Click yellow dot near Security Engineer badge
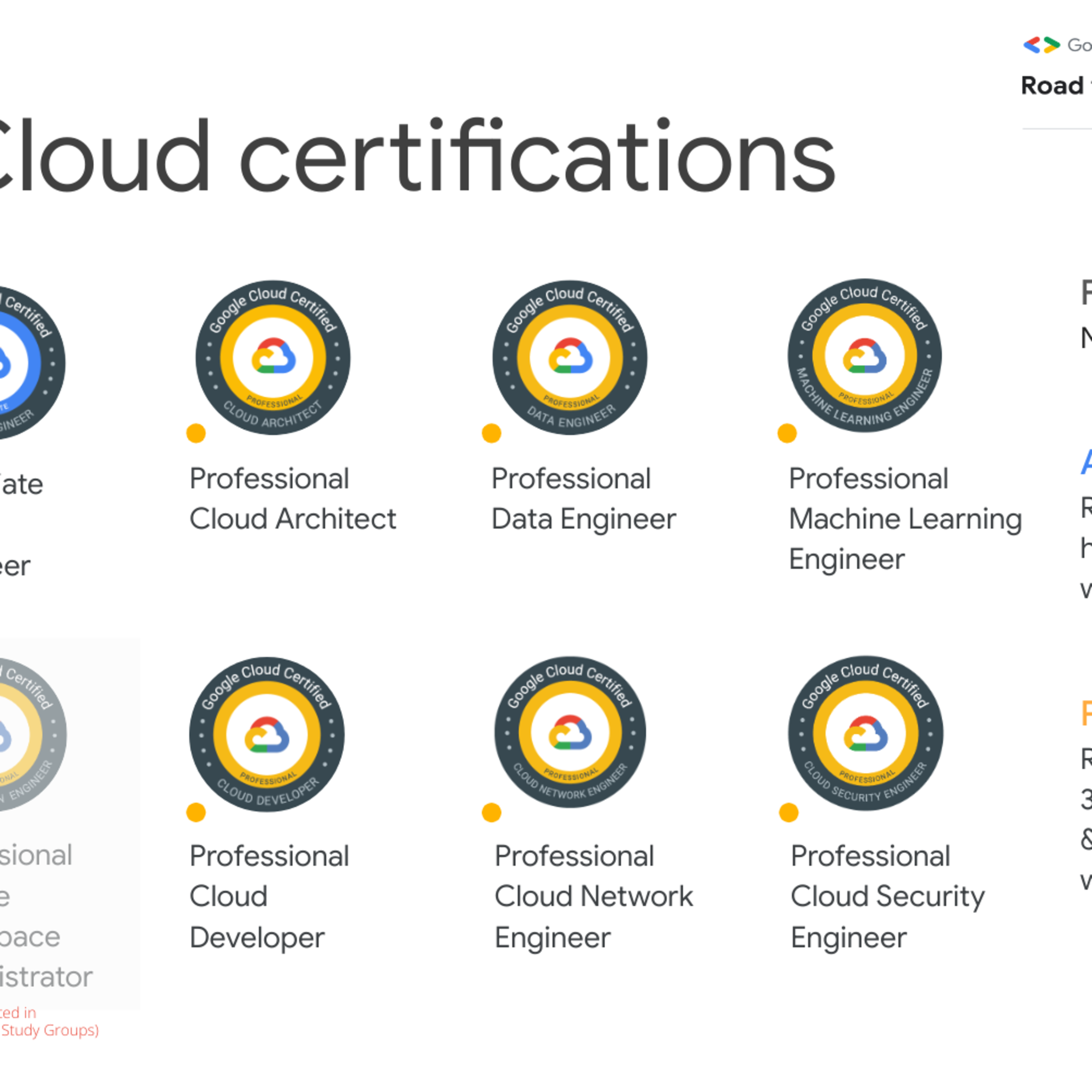This screenshot has height=1092, width=1092. [789, 812]
